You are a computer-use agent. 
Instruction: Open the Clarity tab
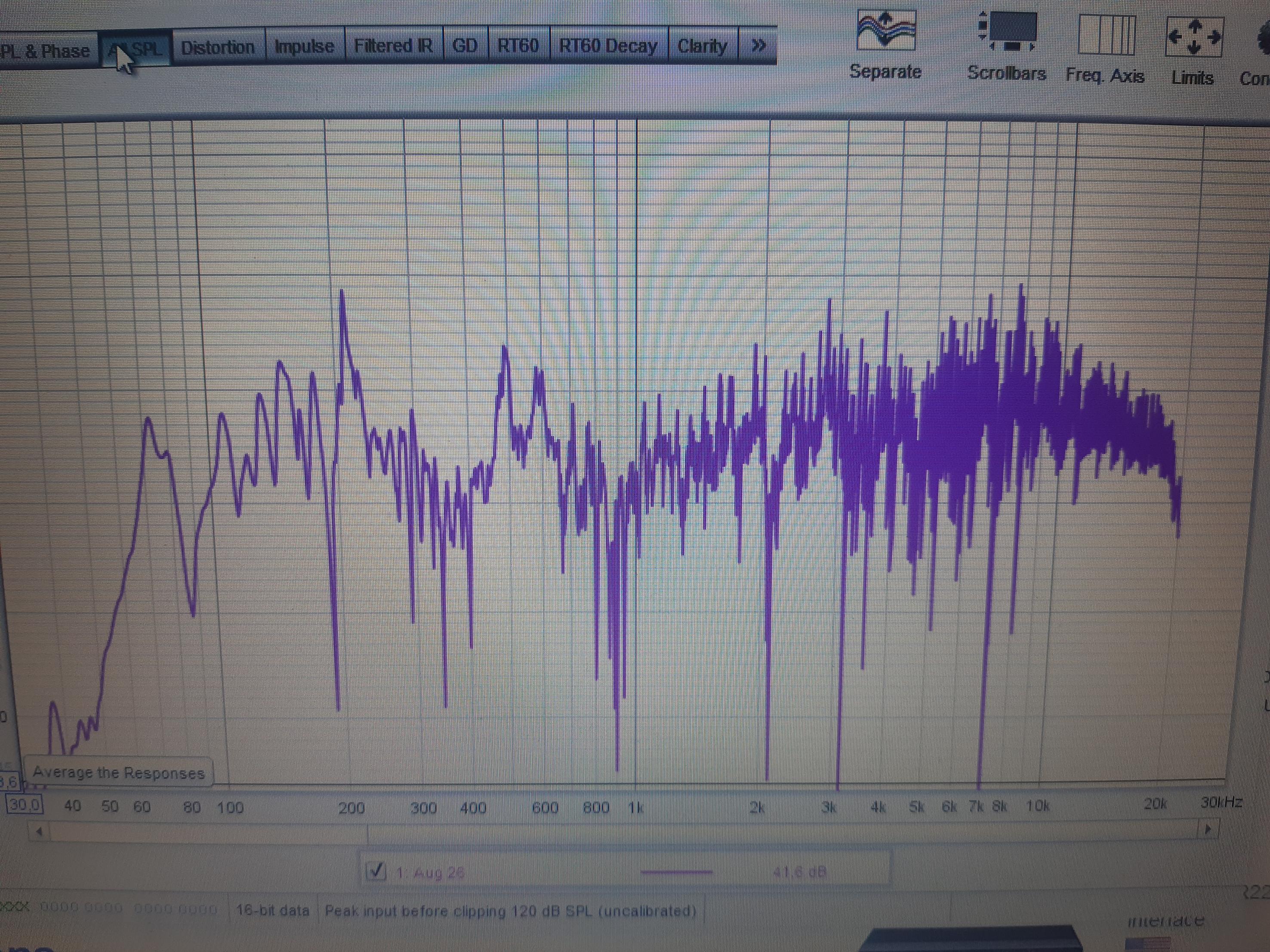click(x=702, y=46)
